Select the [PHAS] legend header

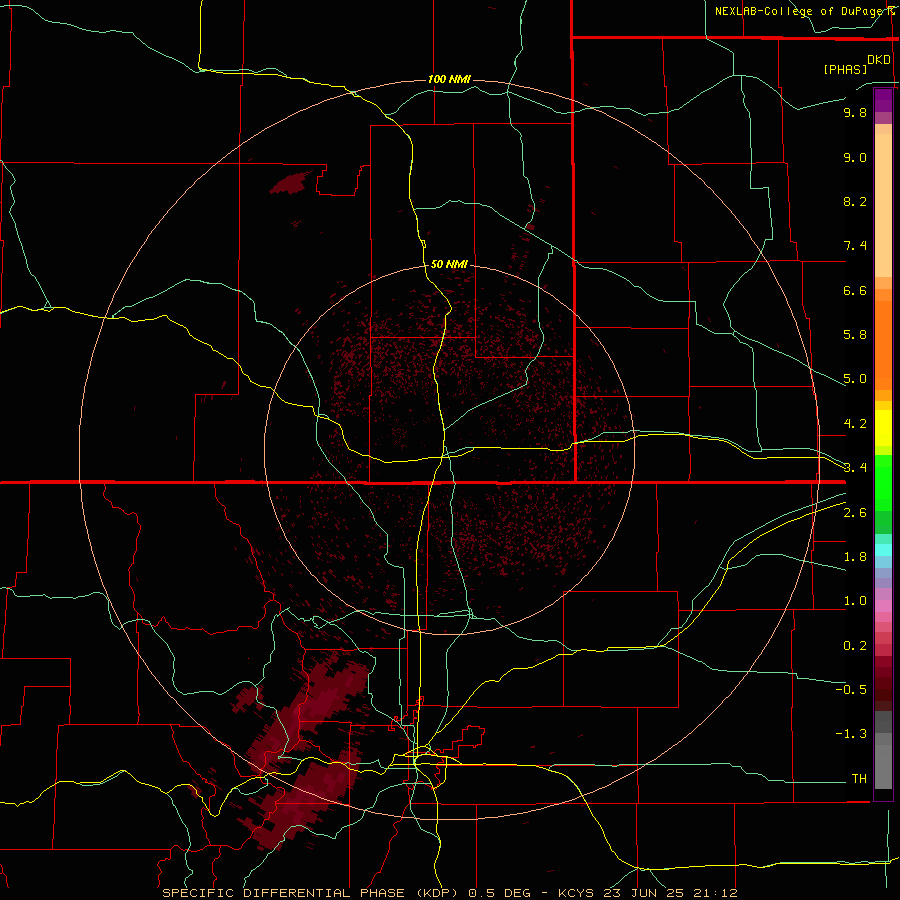pos(845,69)
